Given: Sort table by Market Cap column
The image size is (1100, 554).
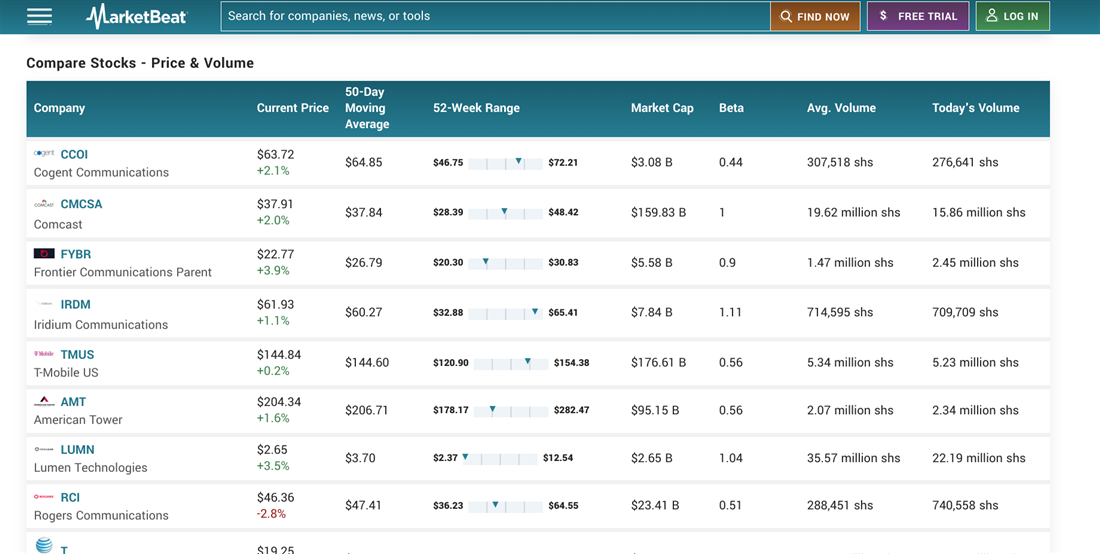Looking at the screenshot, I should point(662,108).
